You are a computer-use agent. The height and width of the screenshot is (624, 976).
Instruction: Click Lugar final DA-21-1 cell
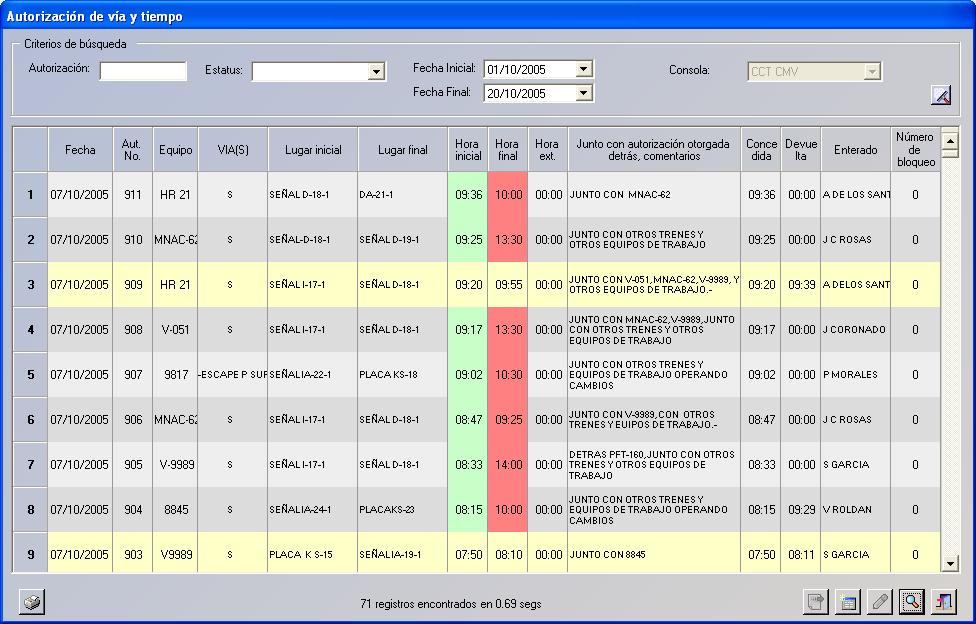pos(403,195)
